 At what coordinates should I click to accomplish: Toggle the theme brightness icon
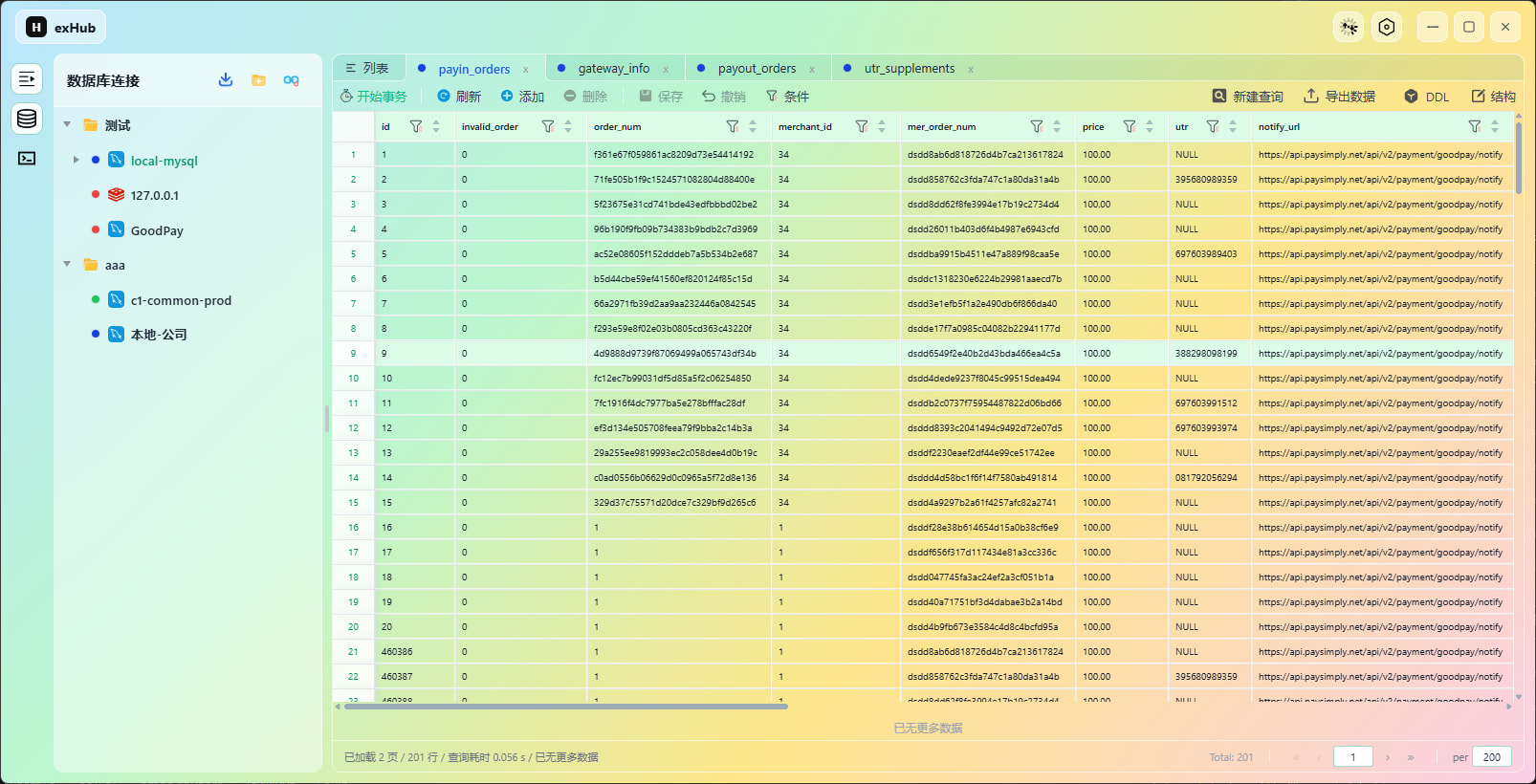coord(1349,28)
